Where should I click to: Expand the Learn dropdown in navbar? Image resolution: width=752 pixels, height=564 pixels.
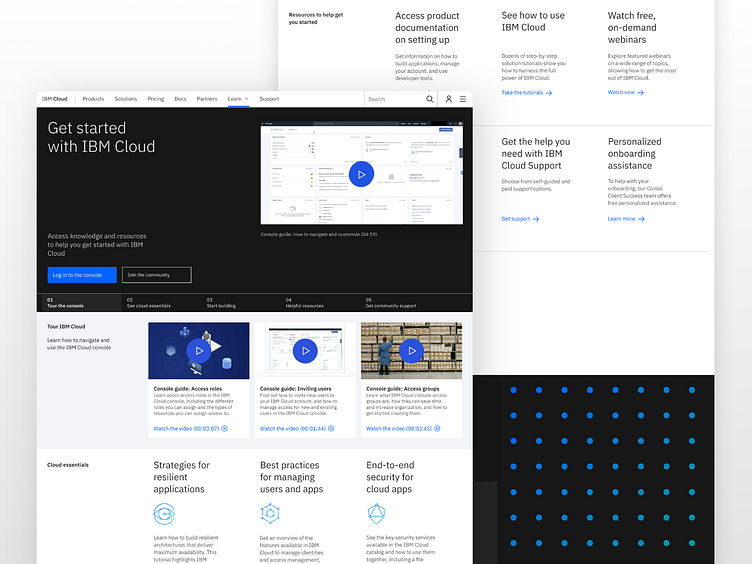(x=238, y=99)
